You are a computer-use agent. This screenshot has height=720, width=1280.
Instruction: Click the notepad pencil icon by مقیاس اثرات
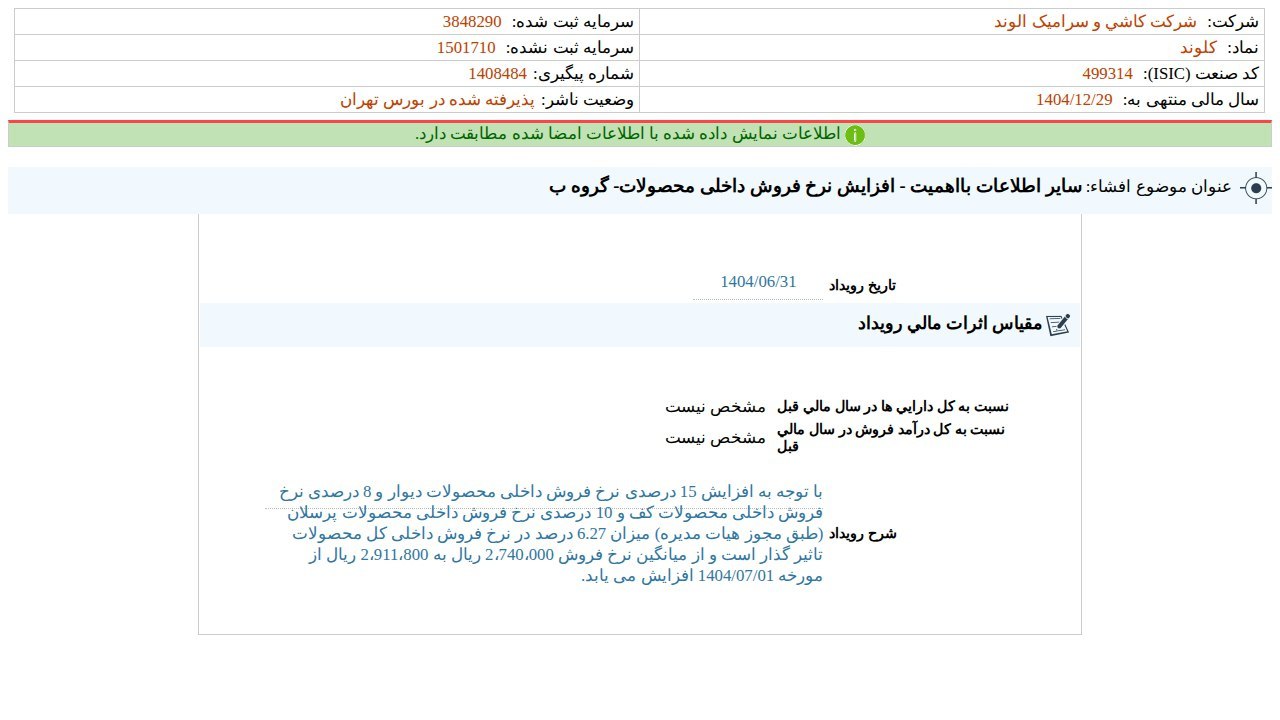[1058, 324]
